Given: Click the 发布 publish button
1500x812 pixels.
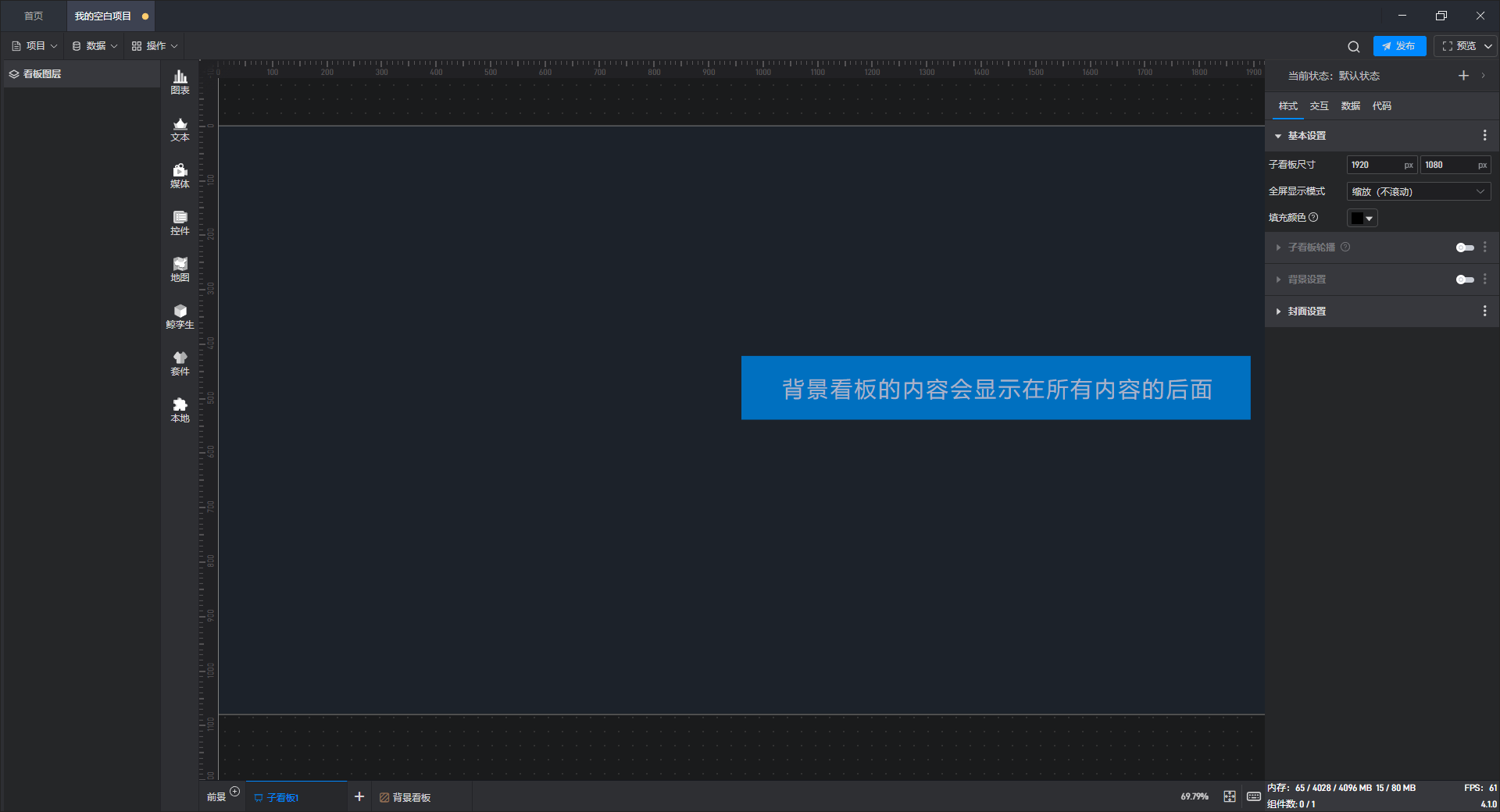Looking at the screenshot, I should tap(1399, 46).
